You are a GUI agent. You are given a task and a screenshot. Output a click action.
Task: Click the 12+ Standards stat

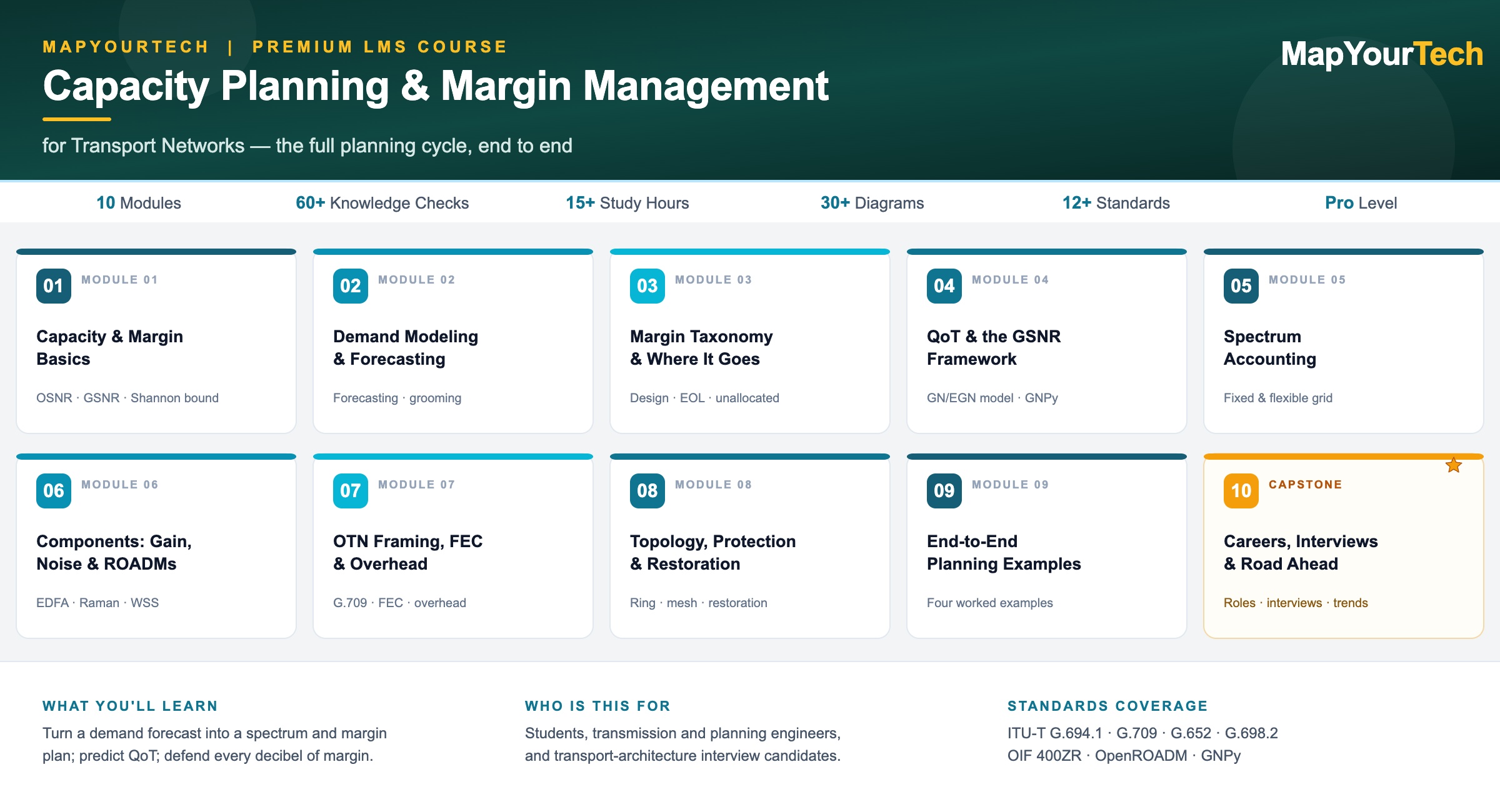coord(1116,203)
